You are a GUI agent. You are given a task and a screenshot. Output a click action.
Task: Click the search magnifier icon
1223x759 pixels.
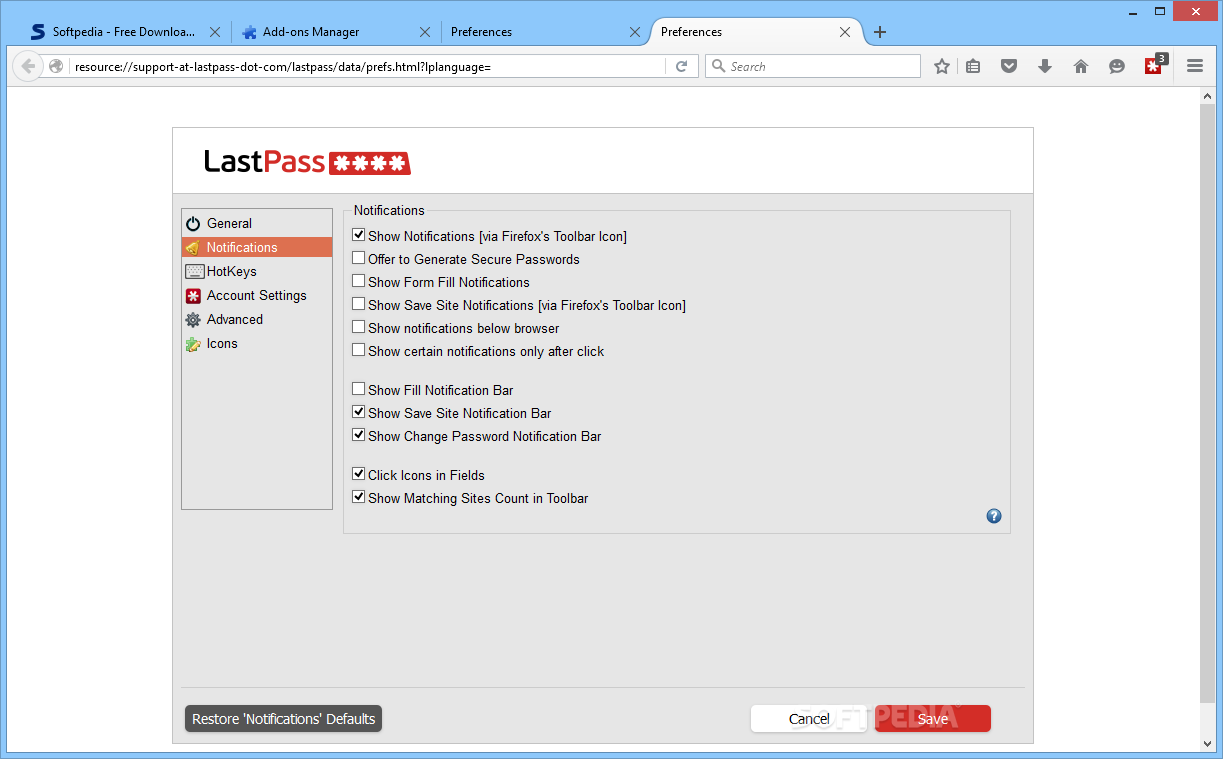pos(719,66)
